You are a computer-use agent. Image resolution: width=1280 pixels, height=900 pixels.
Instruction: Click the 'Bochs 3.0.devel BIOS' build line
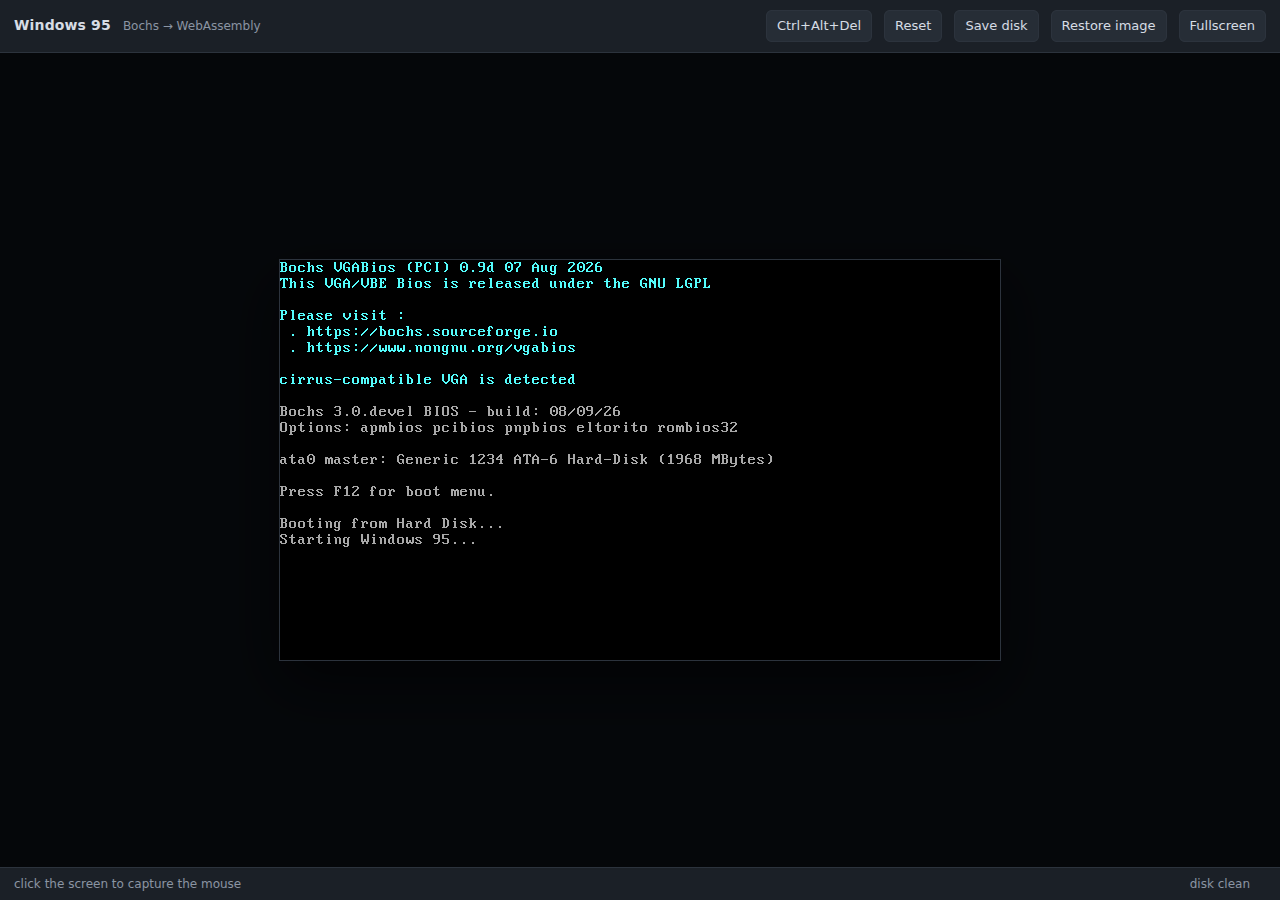(x=450, y=412)
